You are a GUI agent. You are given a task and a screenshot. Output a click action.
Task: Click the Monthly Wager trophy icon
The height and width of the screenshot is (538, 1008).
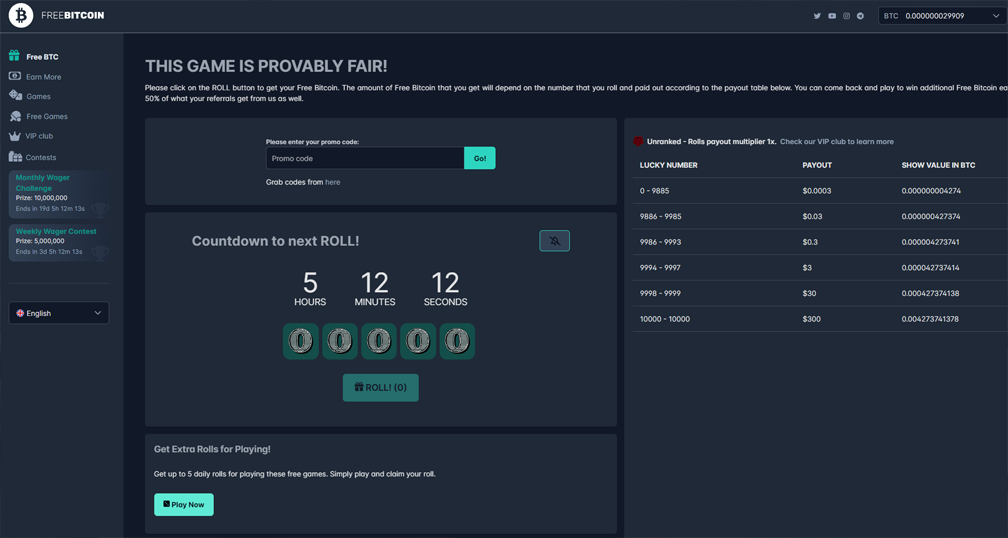(100, 210)
